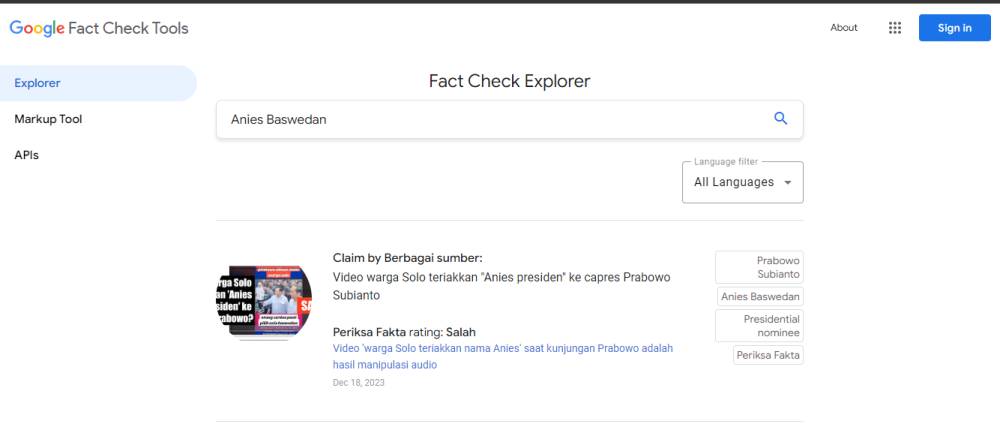Click the Sign in button

pos(955,27)
